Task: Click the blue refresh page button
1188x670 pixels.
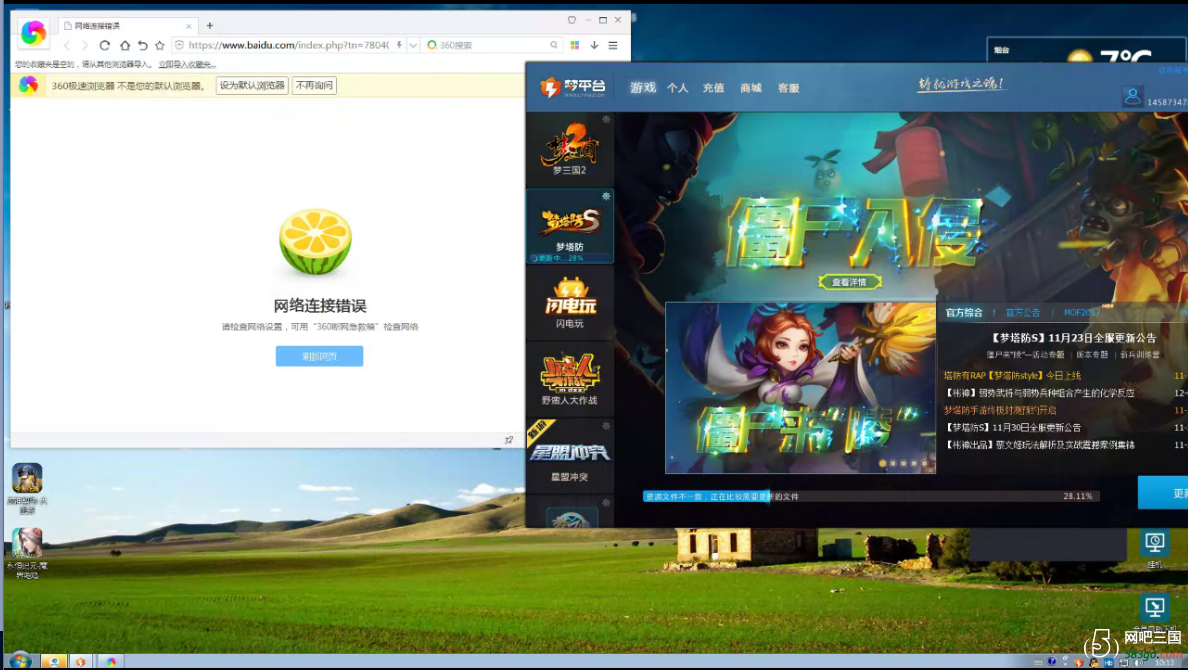Action: coord(319,356)
